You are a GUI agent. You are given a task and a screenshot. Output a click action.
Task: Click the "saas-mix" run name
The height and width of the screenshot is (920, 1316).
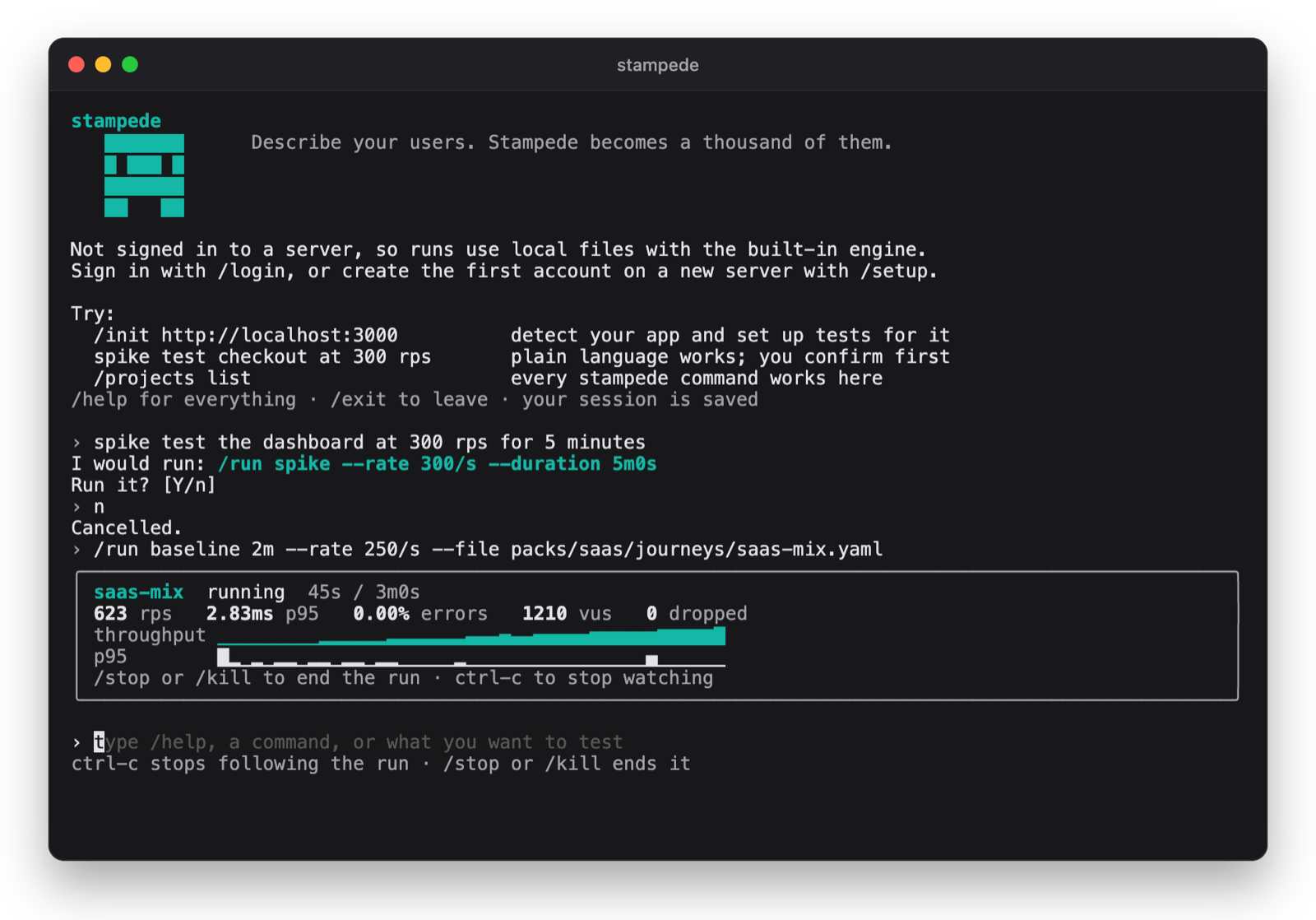[138, 592]
